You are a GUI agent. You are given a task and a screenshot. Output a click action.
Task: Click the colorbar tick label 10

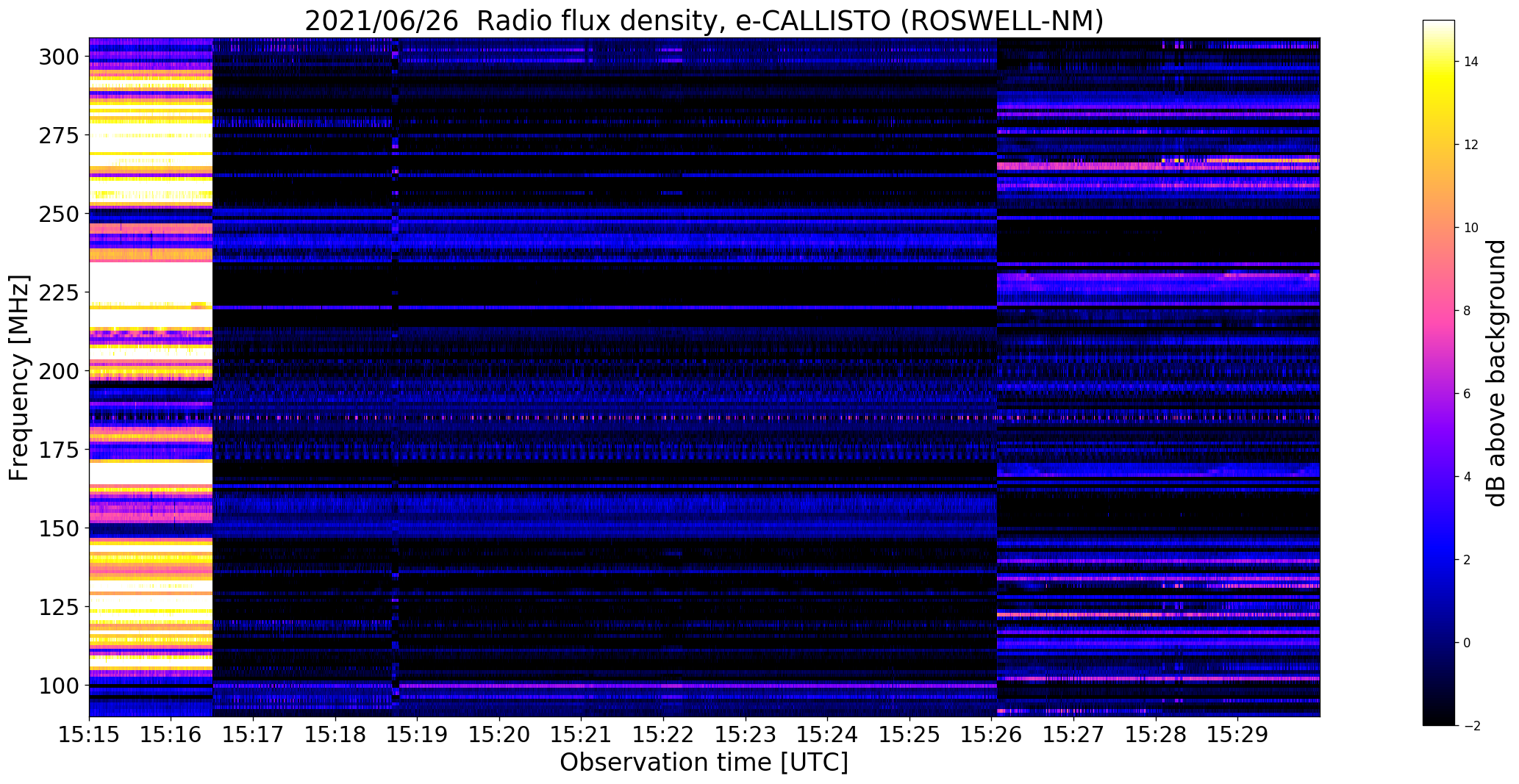pos(1471,228)
